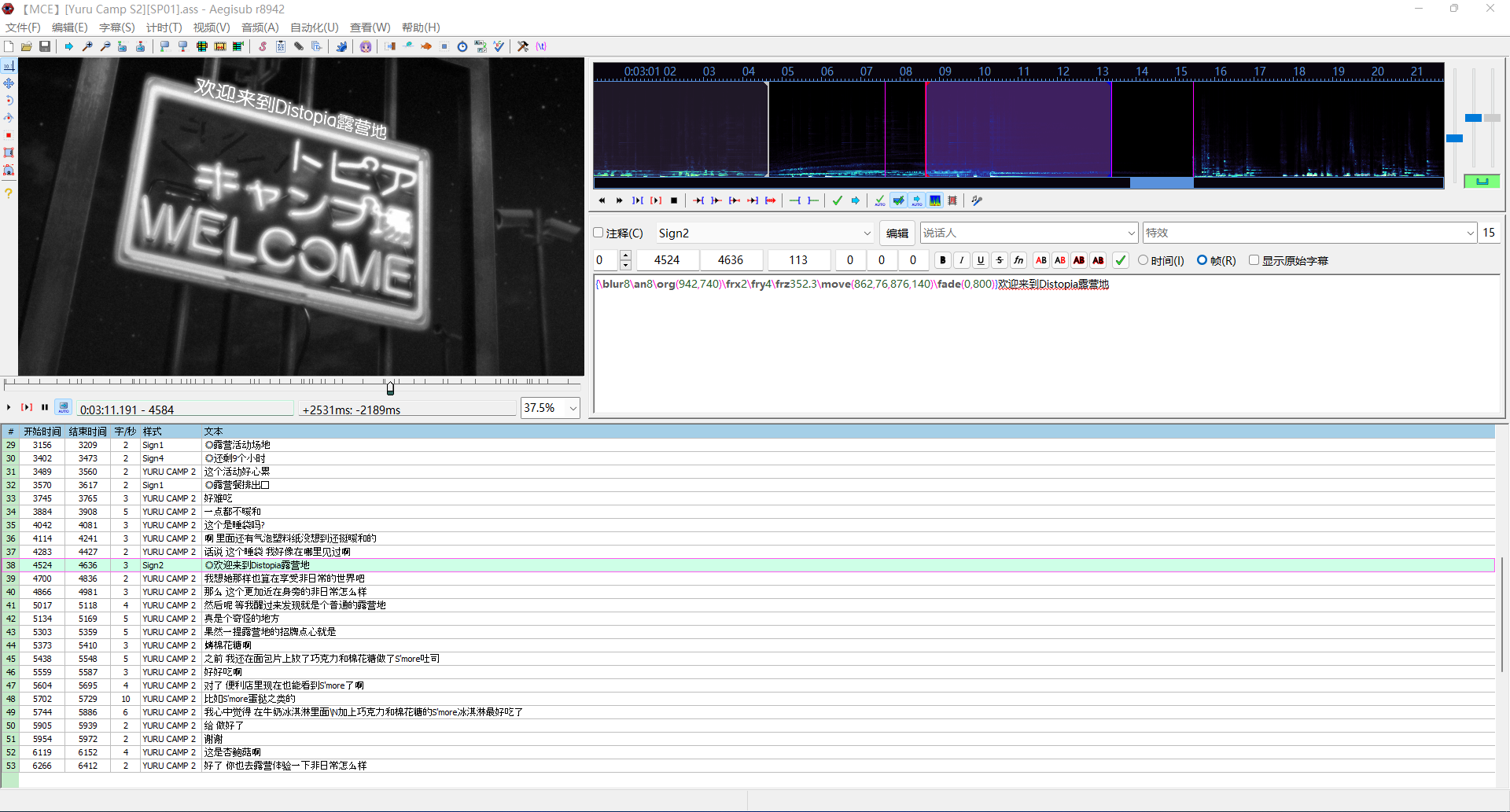Toggle audio auto-scroll
This screenshot has height=812, width=1510.
[916, 200]
